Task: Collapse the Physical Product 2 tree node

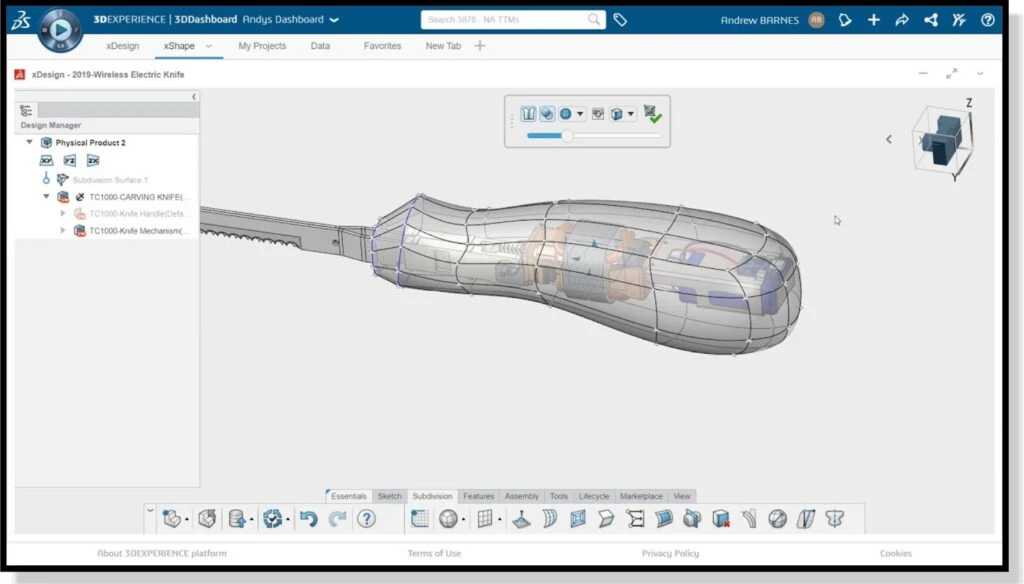Action: click(29, 143)
